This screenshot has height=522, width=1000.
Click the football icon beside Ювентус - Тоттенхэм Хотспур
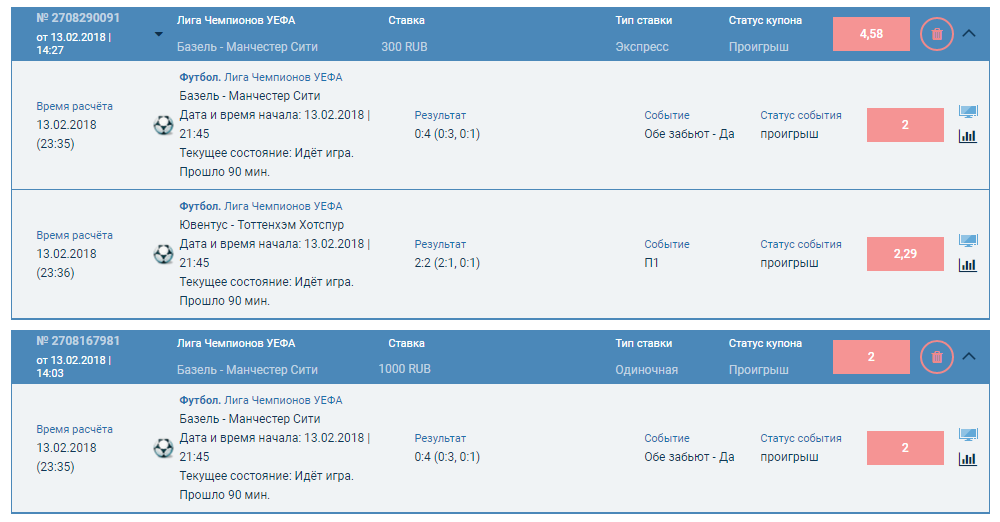click(163, 254)
